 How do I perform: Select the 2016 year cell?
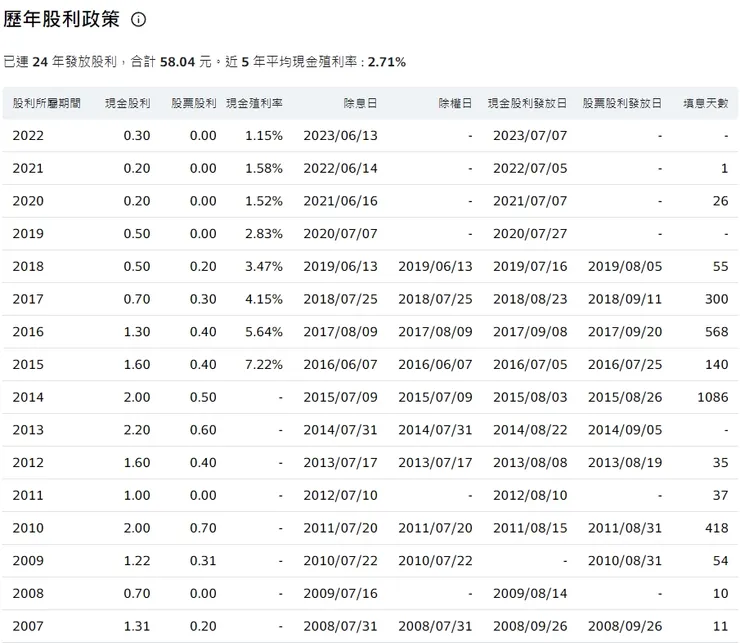28,332
